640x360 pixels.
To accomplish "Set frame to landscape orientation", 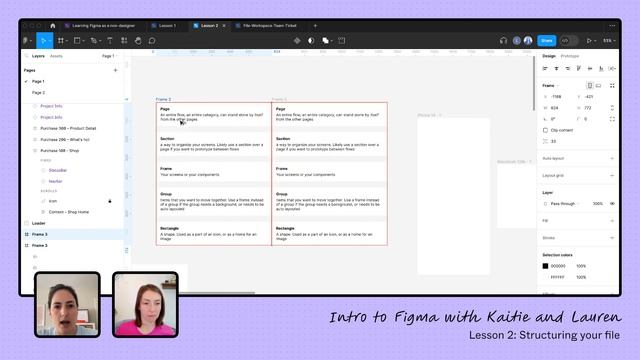I will click(598, 86).
